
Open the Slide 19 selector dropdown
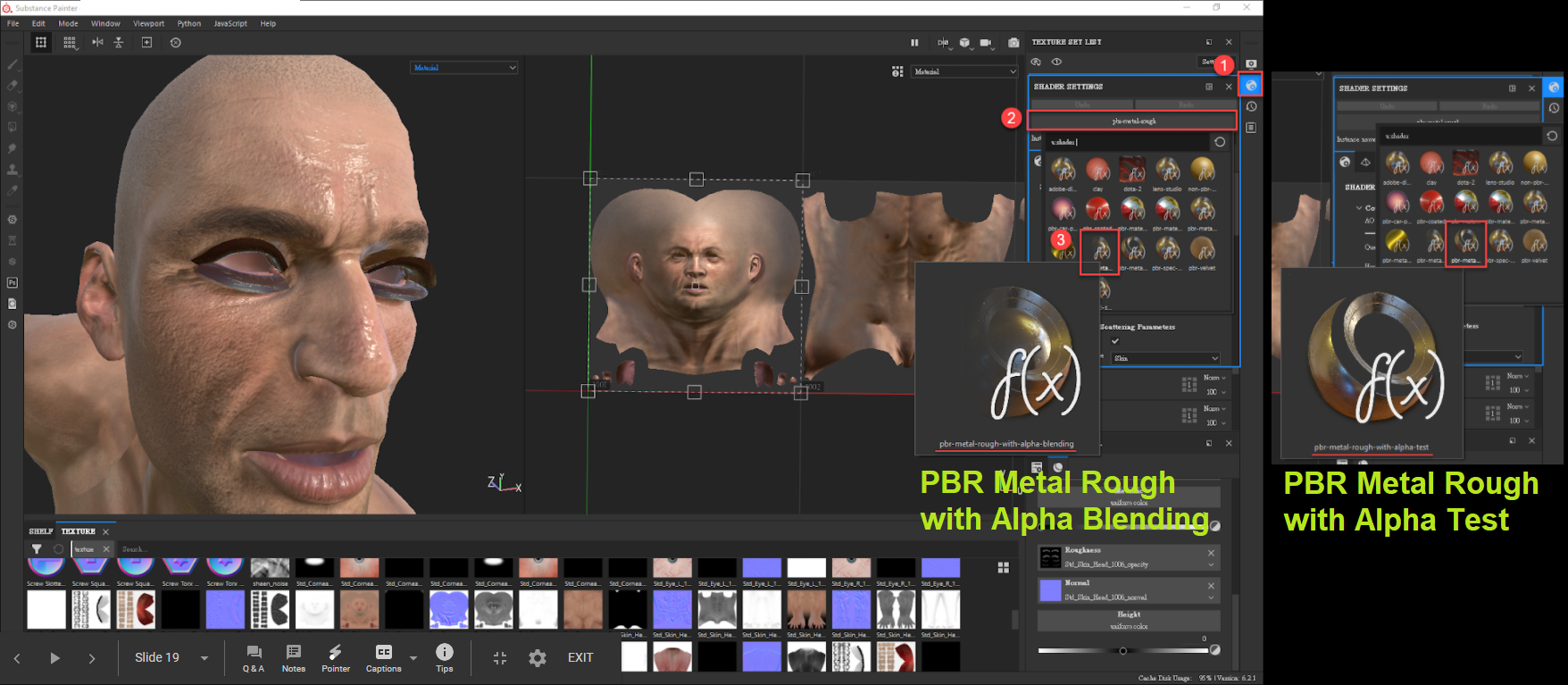(x=171, y=658)
